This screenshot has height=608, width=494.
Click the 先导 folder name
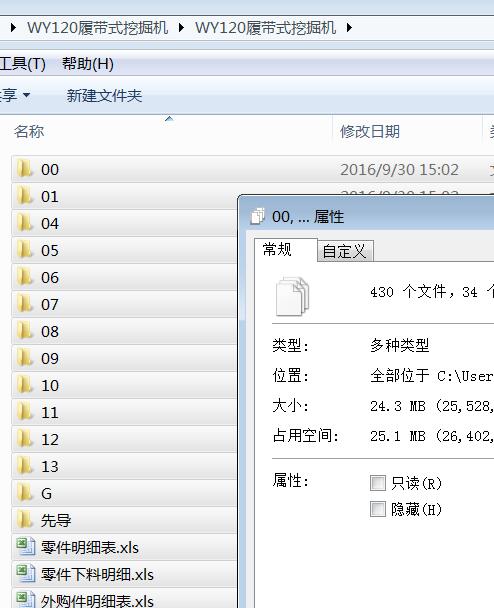click(x=56, y=520)
